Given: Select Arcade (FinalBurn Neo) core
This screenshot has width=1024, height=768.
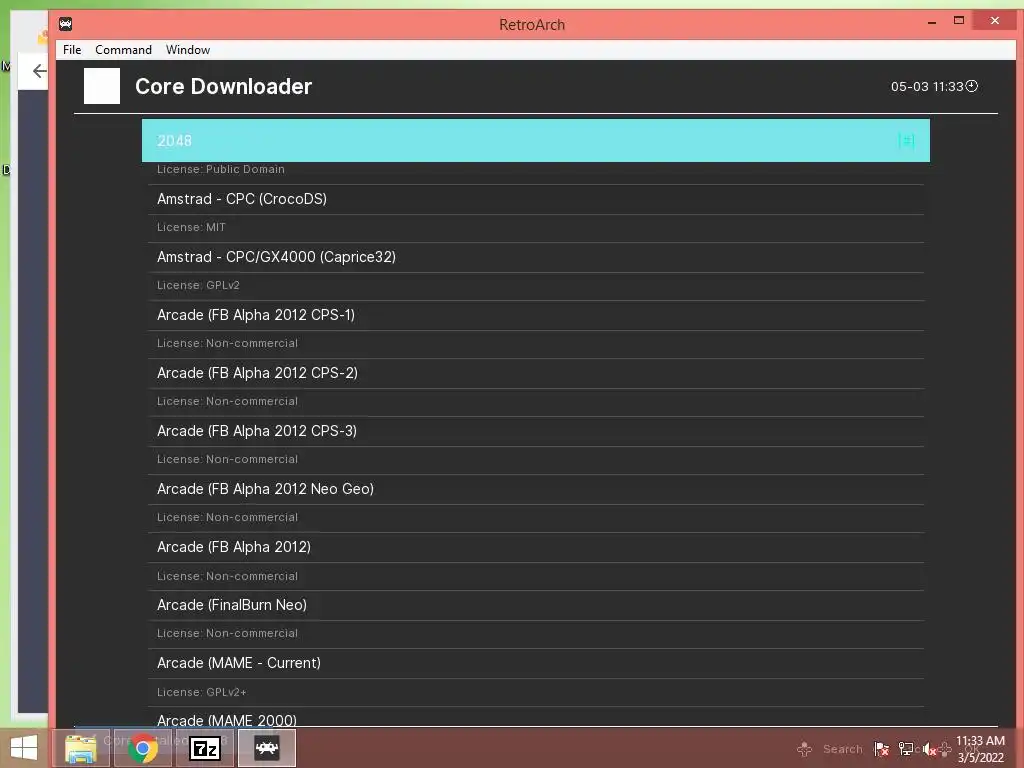Looking at the screenshot, I should coord(536,605).
